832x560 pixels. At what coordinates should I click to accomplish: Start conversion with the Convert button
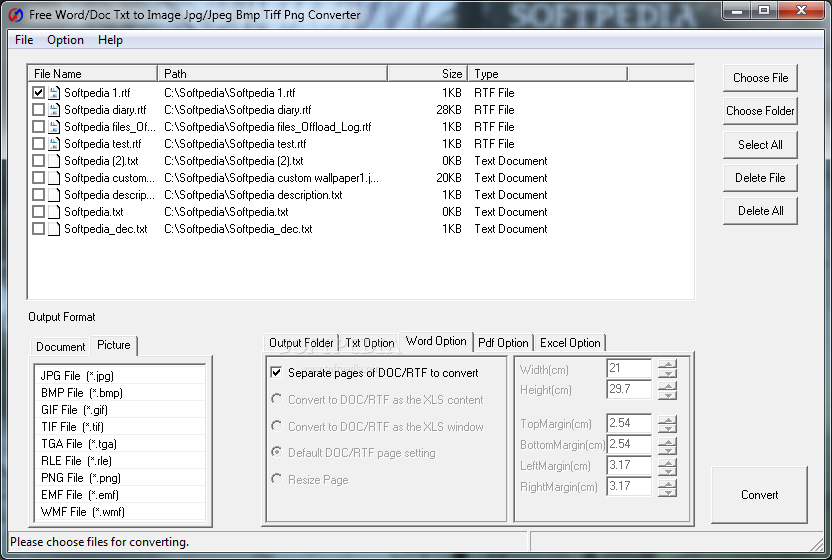point(759,495)
